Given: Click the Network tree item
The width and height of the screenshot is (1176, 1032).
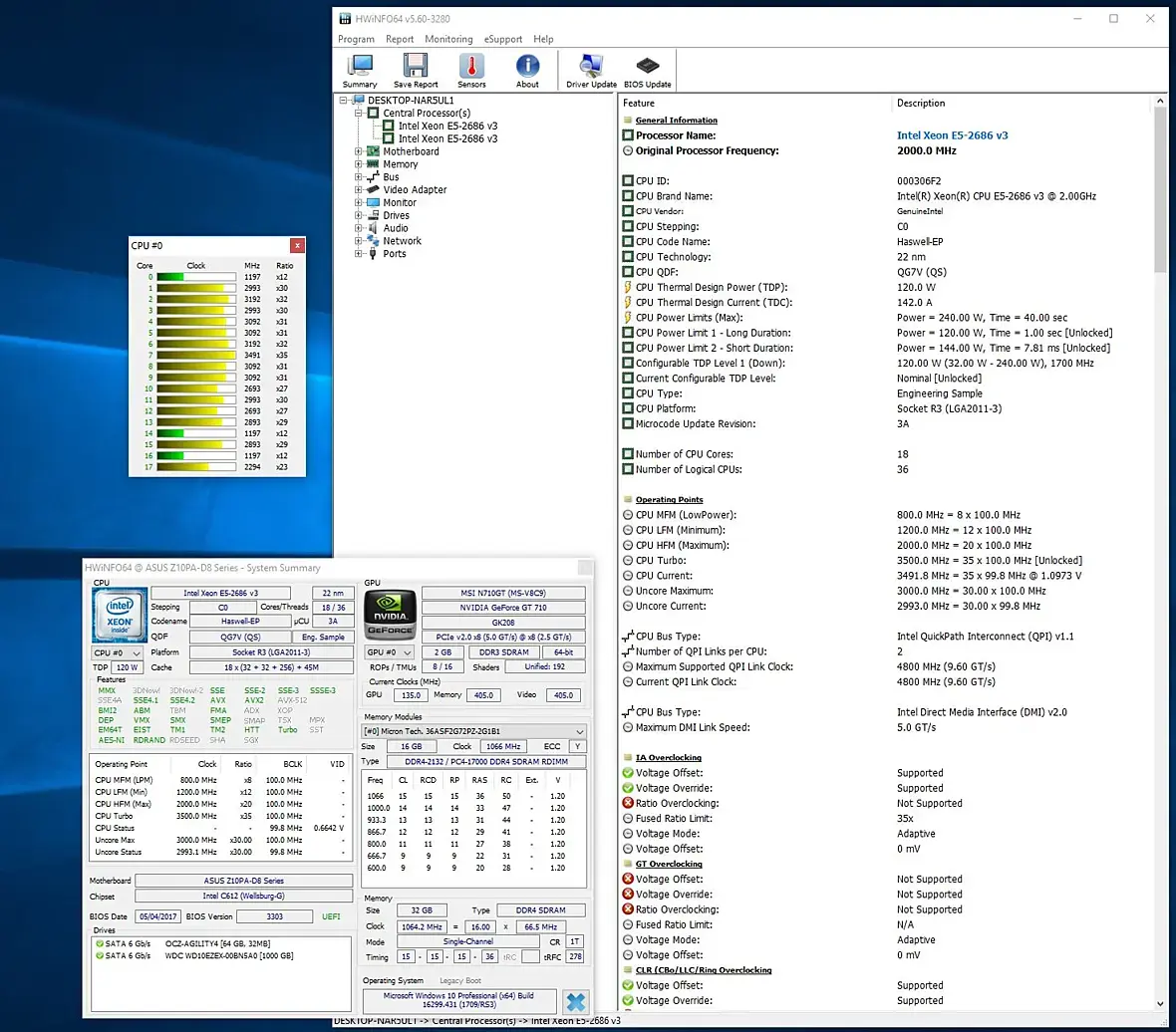Looking at the screenshot, I should click(402, 241).
